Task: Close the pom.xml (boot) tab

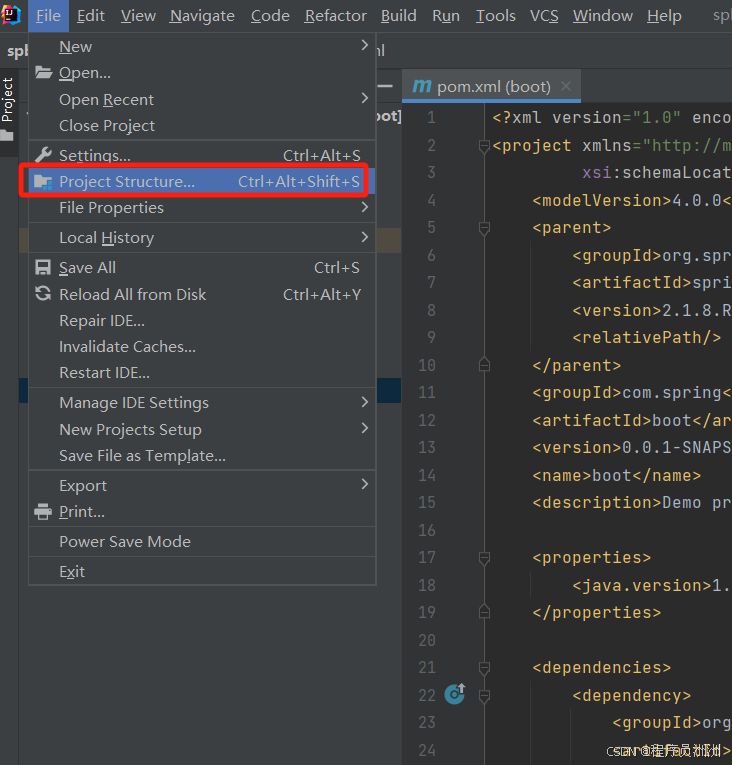Action: [567, 86]
